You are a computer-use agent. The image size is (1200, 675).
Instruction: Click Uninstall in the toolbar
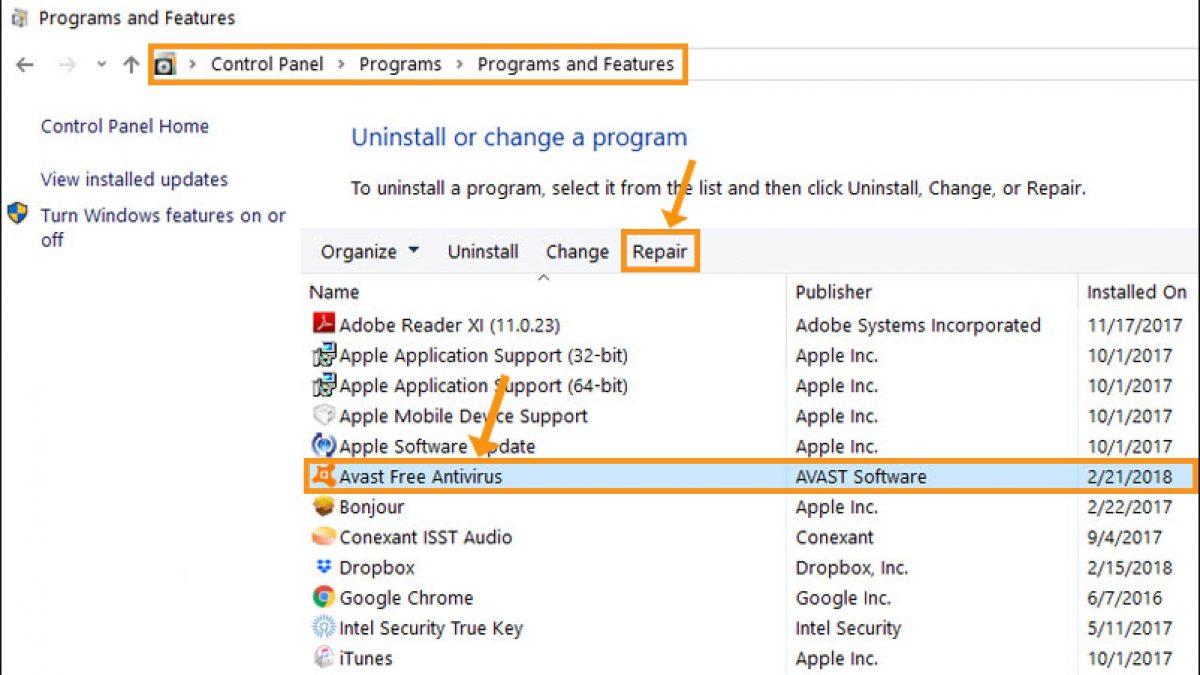coord(483,252)
